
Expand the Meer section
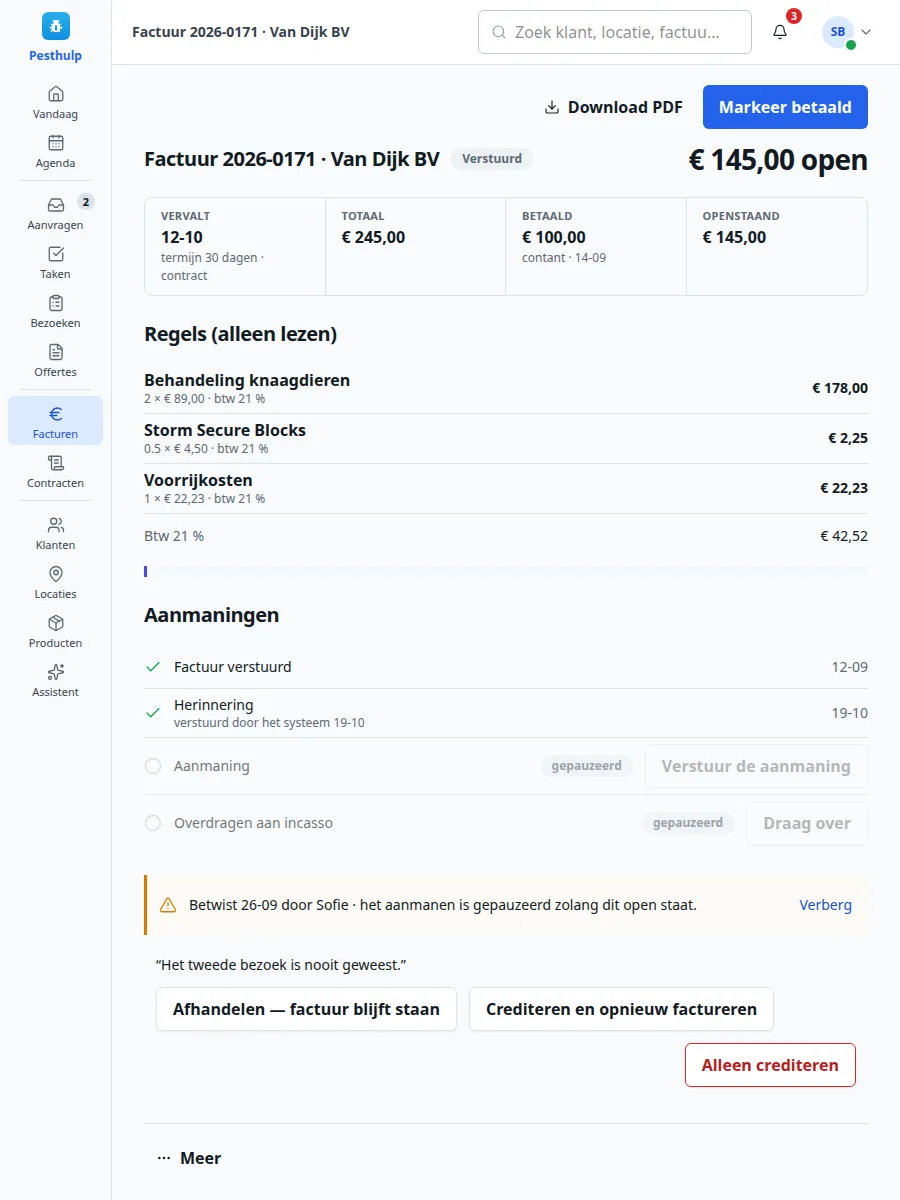(x=189, y=1158)
